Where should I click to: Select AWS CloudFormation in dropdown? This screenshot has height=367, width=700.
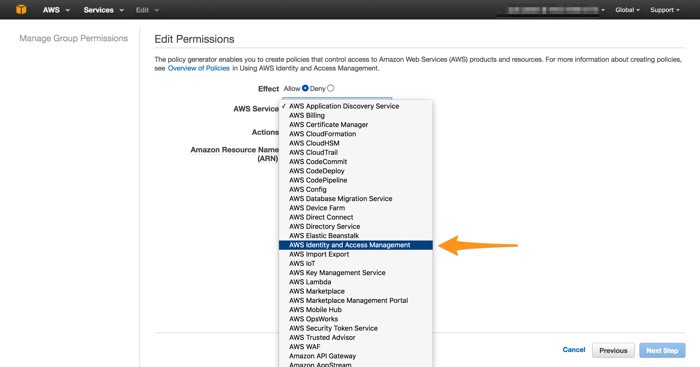tap(356, 134)
